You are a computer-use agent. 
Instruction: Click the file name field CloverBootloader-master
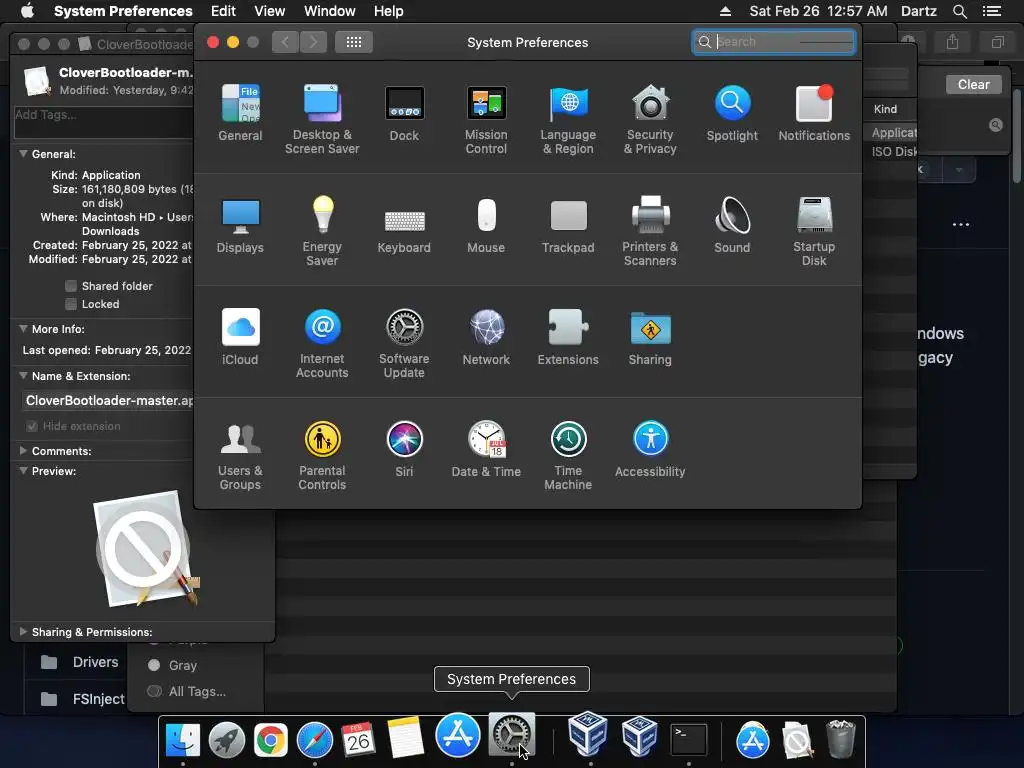click(x=108, y=400)
